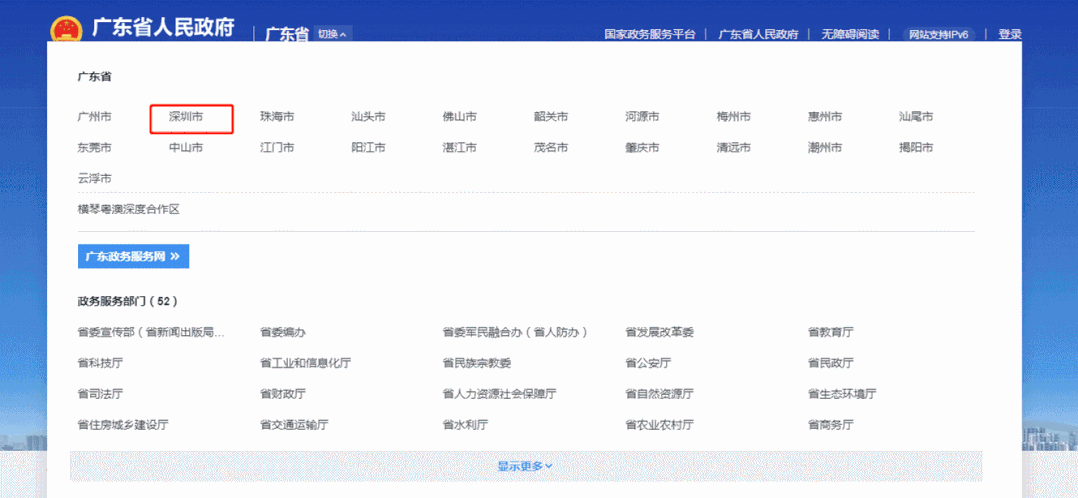Open 省水利厅 department link
1078x498 pixels.
pos(465,424)
